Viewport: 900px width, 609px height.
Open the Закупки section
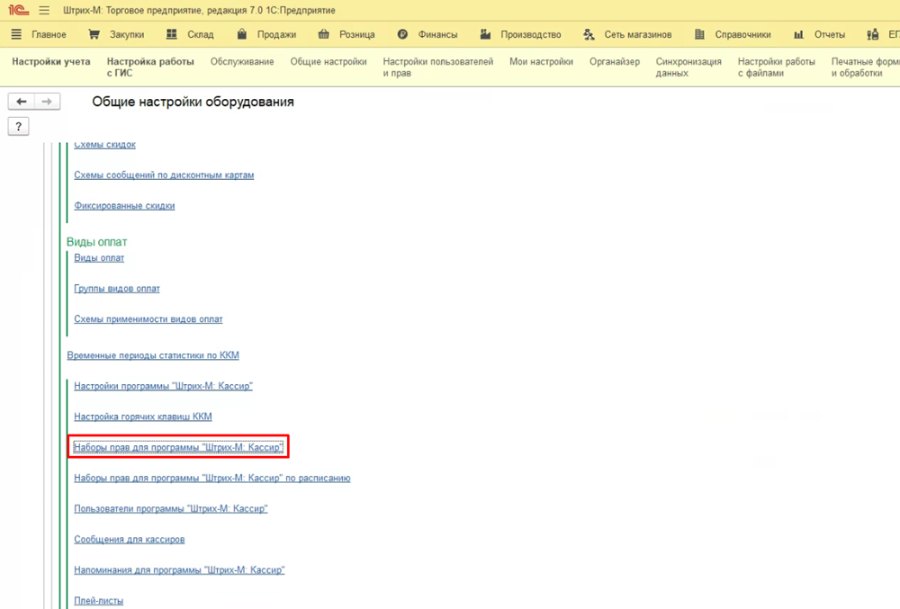[x=127, y=34]
